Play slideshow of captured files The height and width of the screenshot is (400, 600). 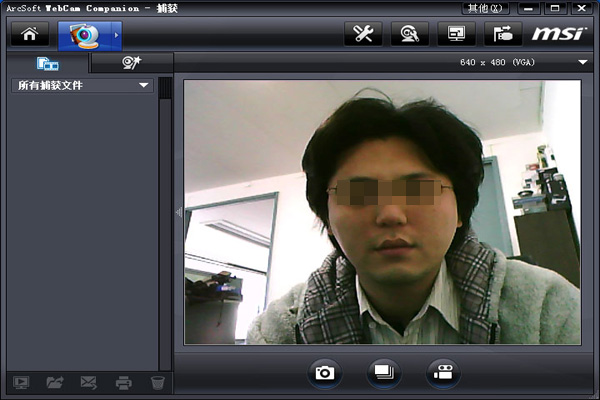[21, 382]
